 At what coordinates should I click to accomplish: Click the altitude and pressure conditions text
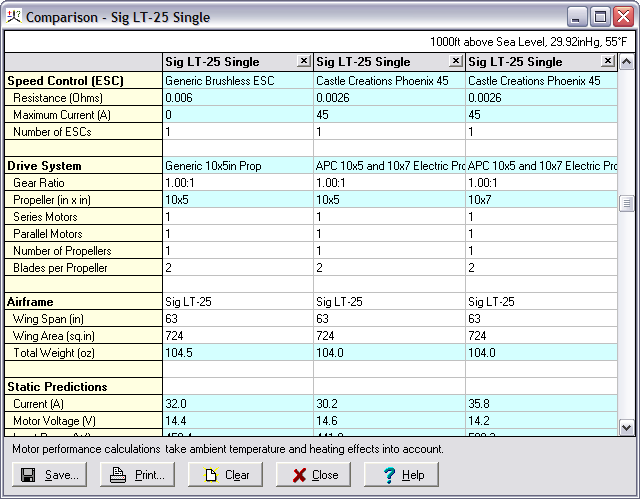click(x=528, y=42)
